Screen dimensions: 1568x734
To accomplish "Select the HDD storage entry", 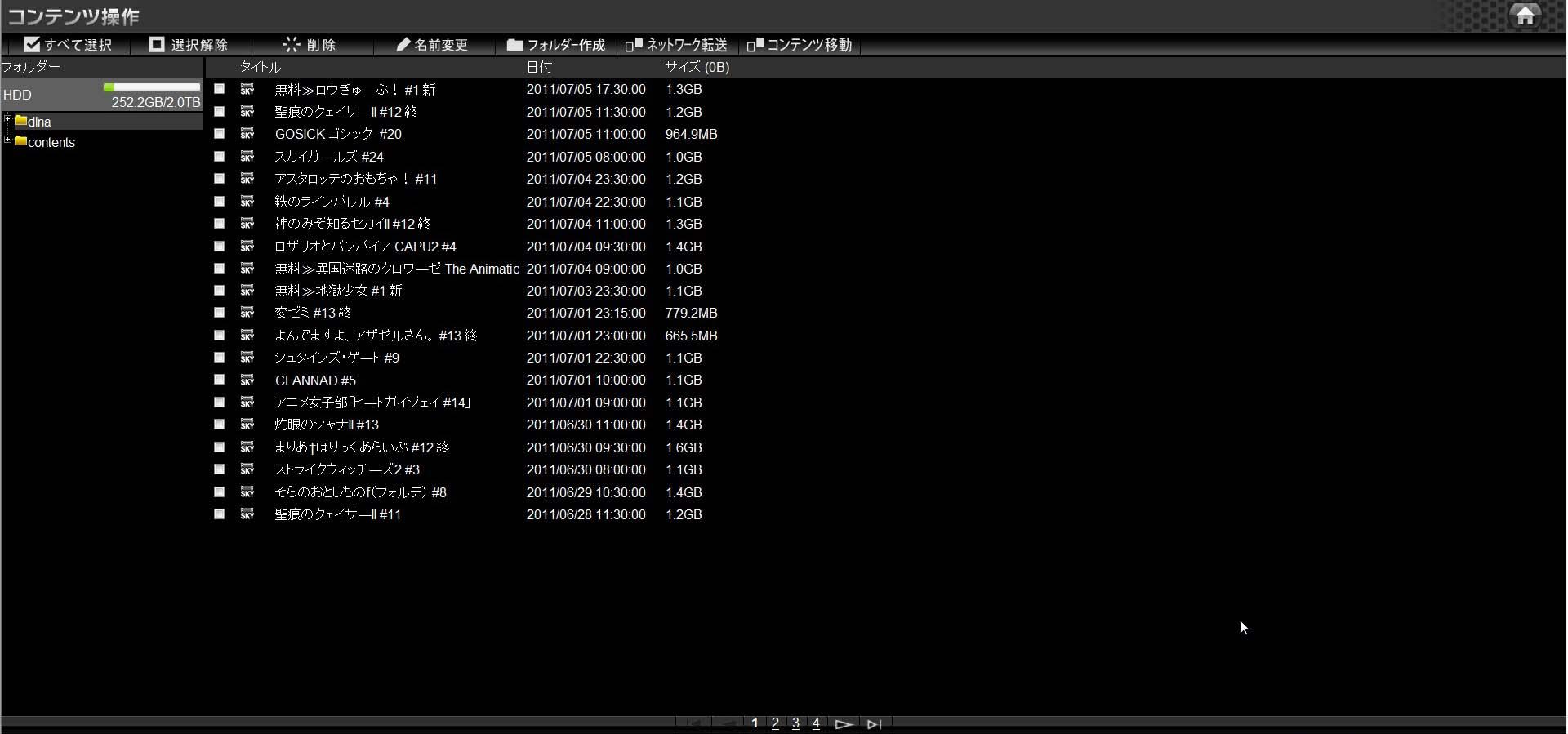I will (x=101, y=95).
